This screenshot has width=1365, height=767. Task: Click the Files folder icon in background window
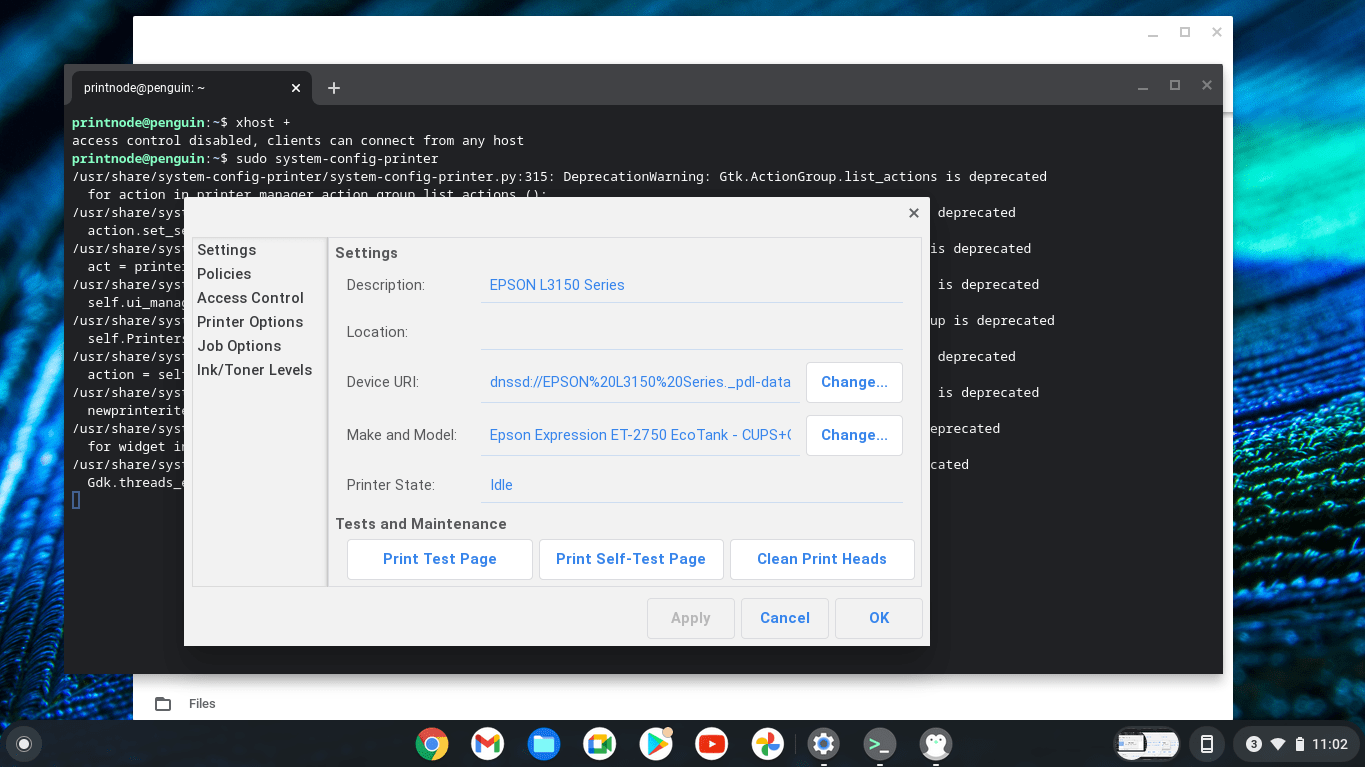click(x=163, y=704)
